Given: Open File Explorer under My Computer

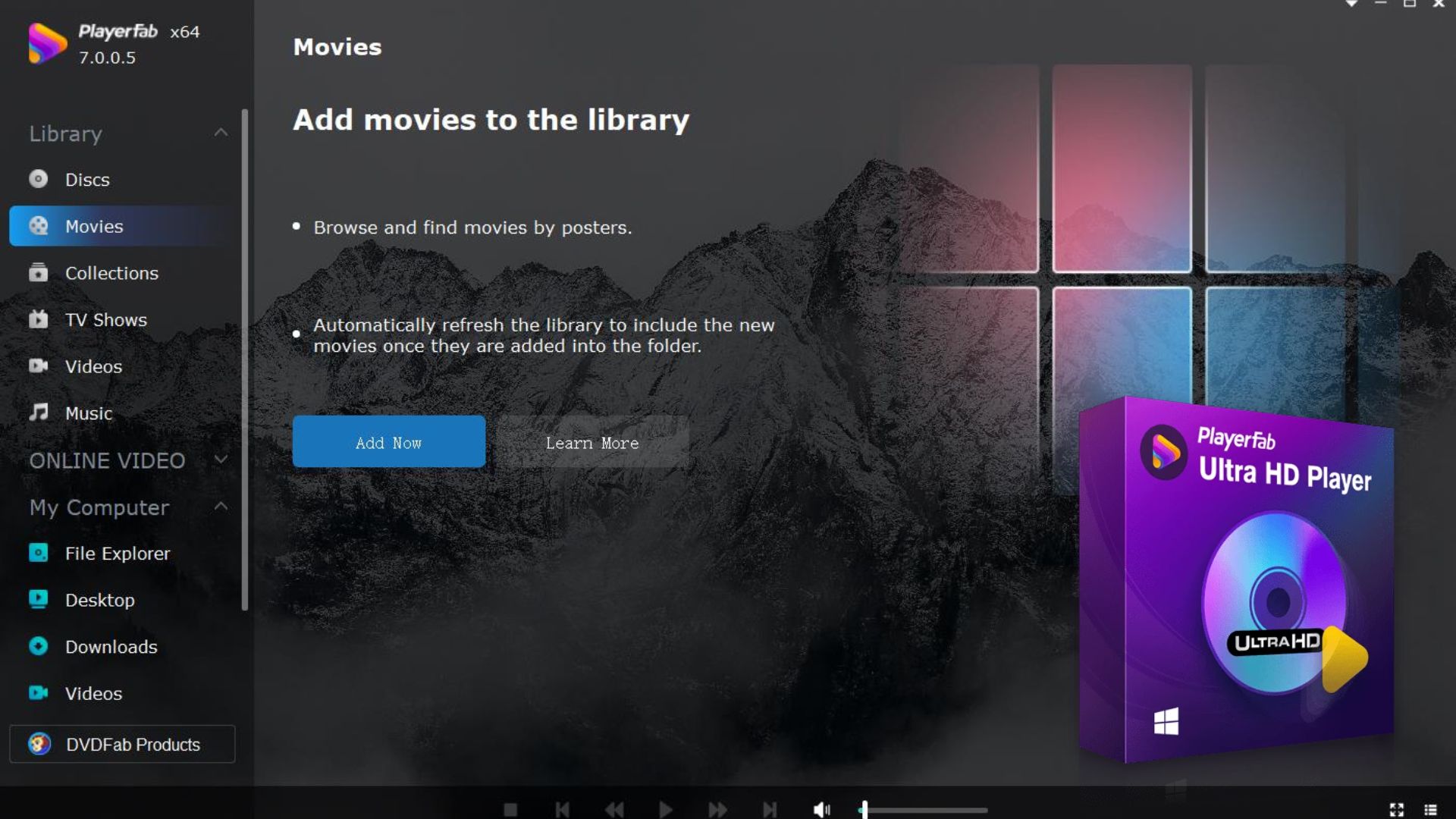Looking at the screenshot, I should pos(121,554).
